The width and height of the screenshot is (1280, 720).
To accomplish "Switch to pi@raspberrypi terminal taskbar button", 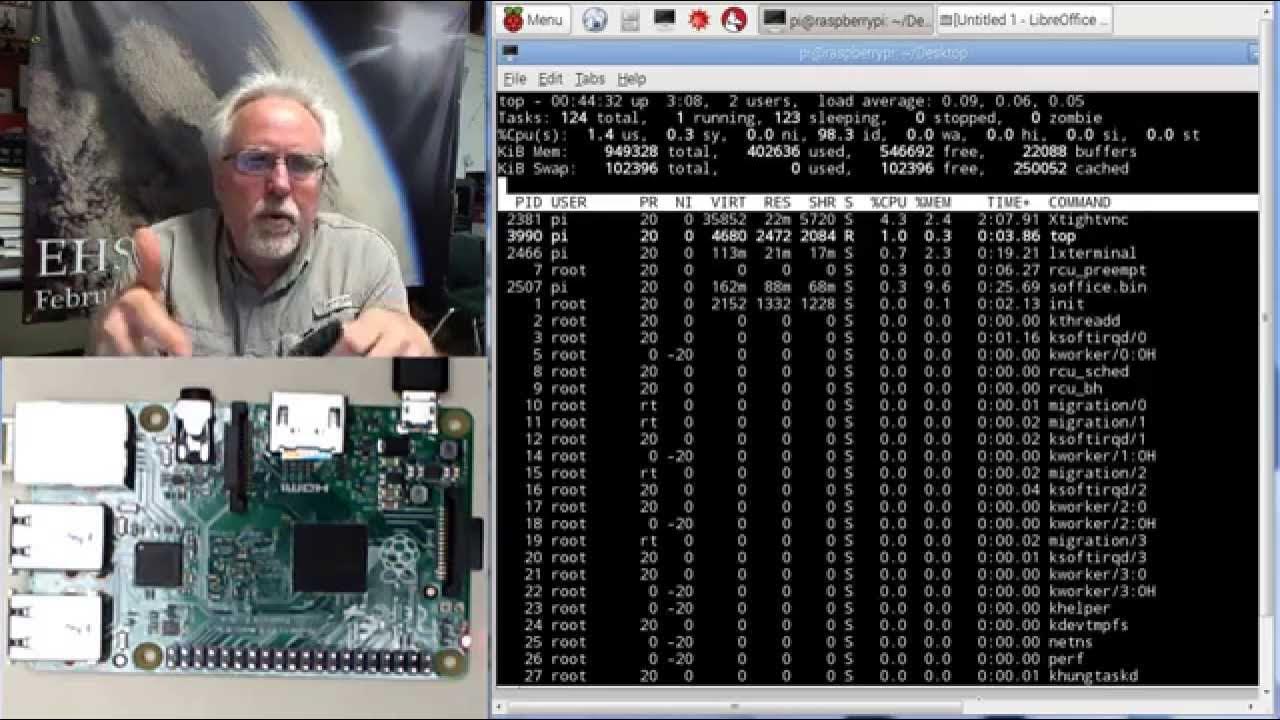I will (x=847, y=19).
